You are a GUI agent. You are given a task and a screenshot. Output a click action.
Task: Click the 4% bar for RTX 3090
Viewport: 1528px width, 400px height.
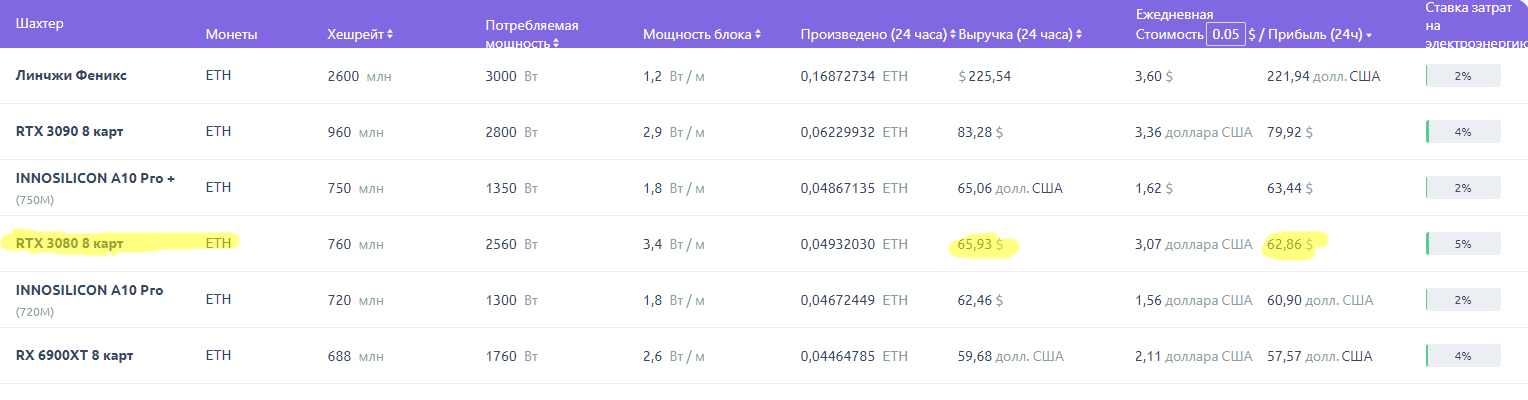[x=1463, y=132]
